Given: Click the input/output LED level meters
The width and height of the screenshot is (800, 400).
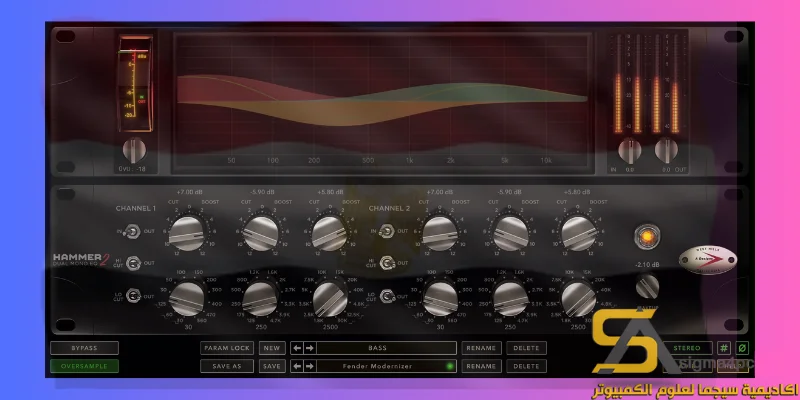Looking at the screenshot, I should 647,83.
